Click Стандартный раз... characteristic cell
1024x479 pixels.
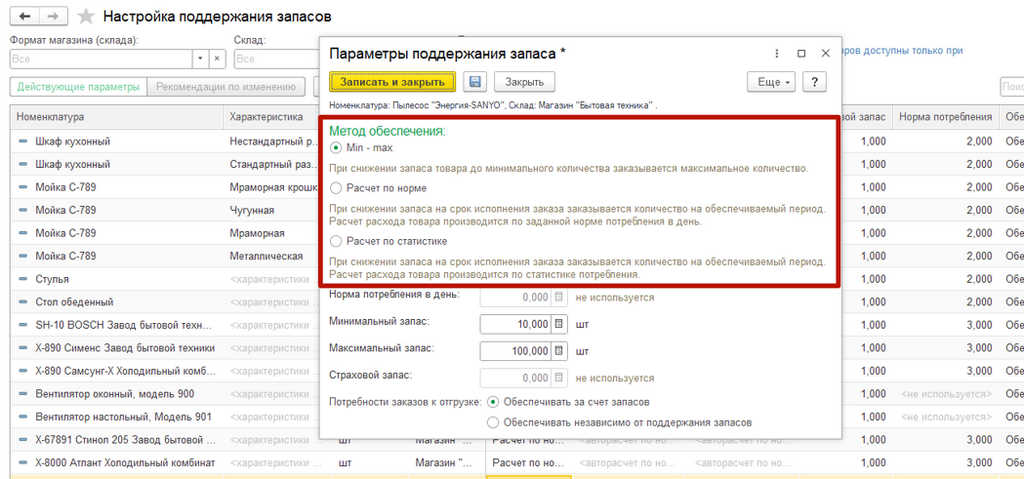point(271,164)
